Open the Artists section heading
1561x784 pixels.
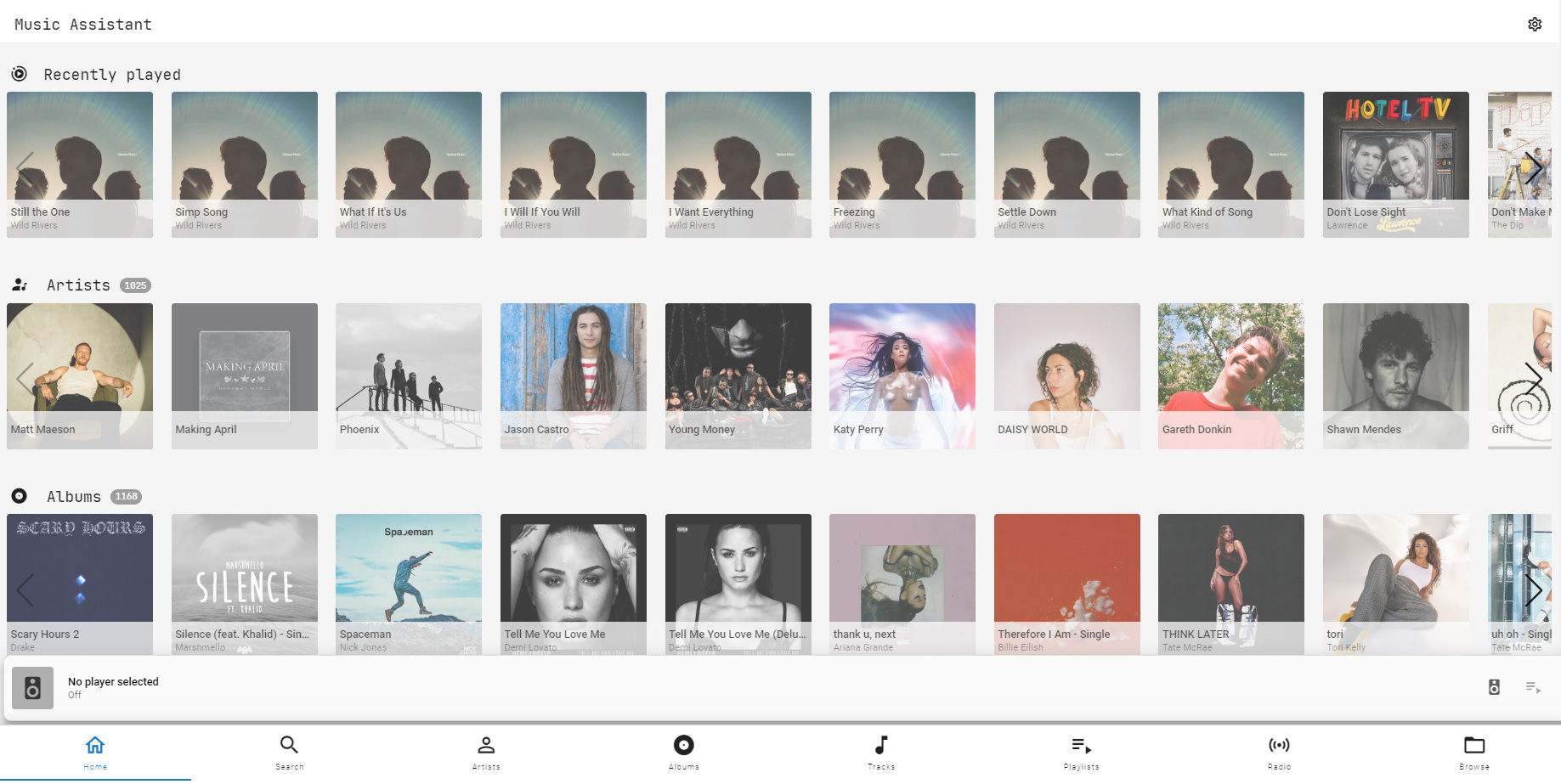[x=78, y=285]
